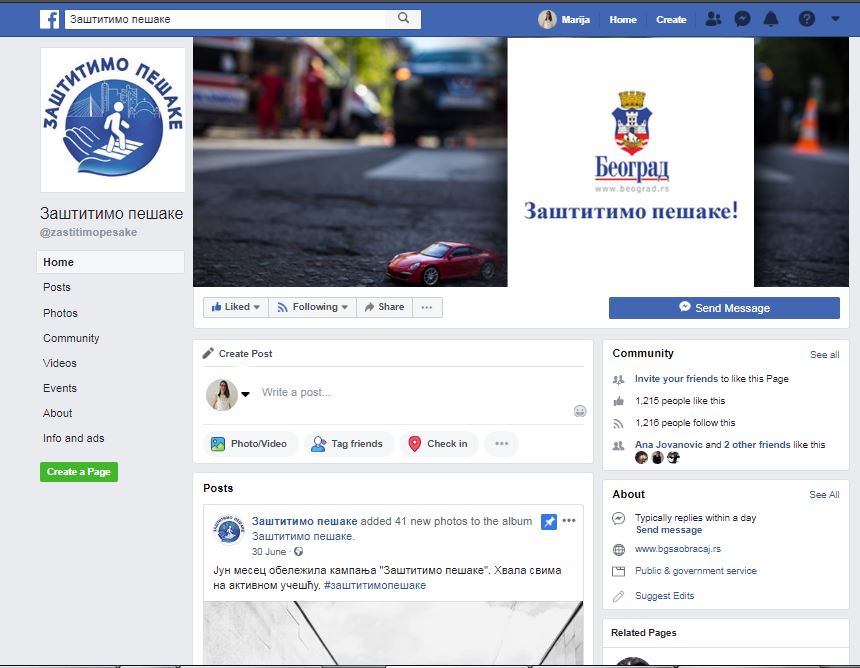
Task: Click the Facebook logo icon
Action: pos(49,19)
